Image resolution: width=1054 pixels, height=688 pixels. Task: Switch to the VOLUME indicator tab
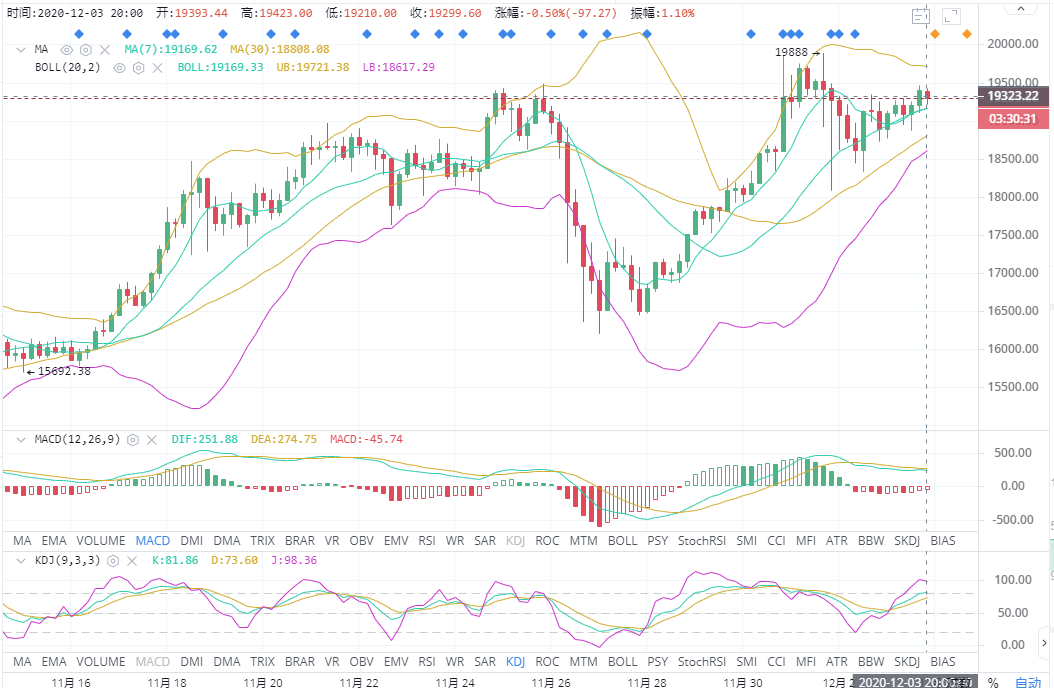[100, 540]
